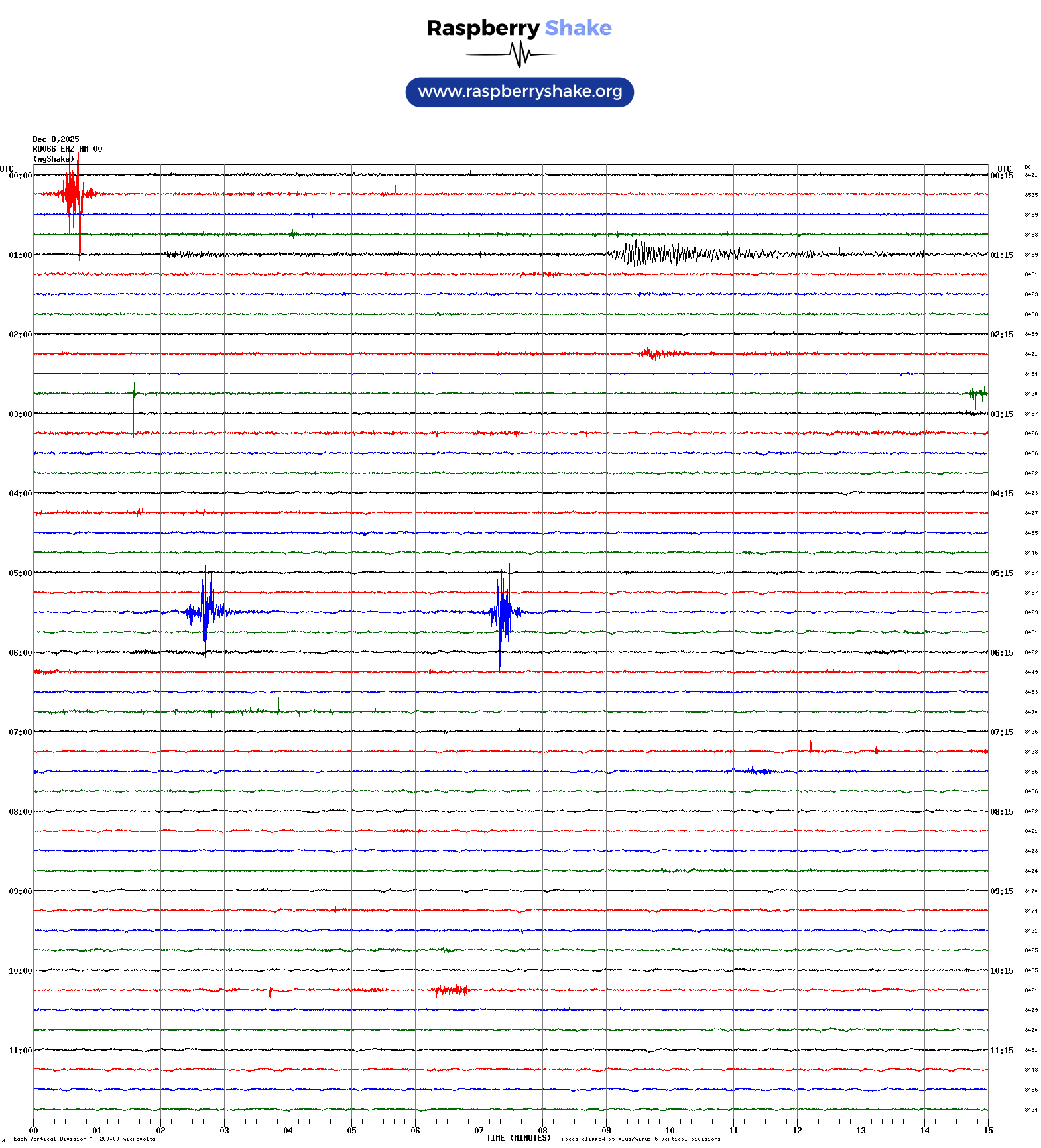1041x1148 pixels.
Task: Click the large red event burst at top left
Action: (73, 194)
